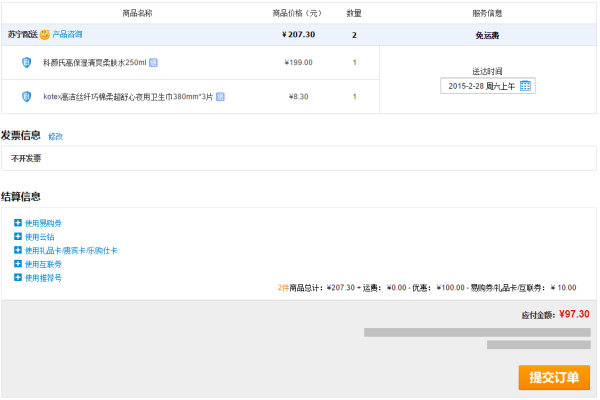Open the 产品咨询 link
This screenshot has height=400, width=600.
67,34
